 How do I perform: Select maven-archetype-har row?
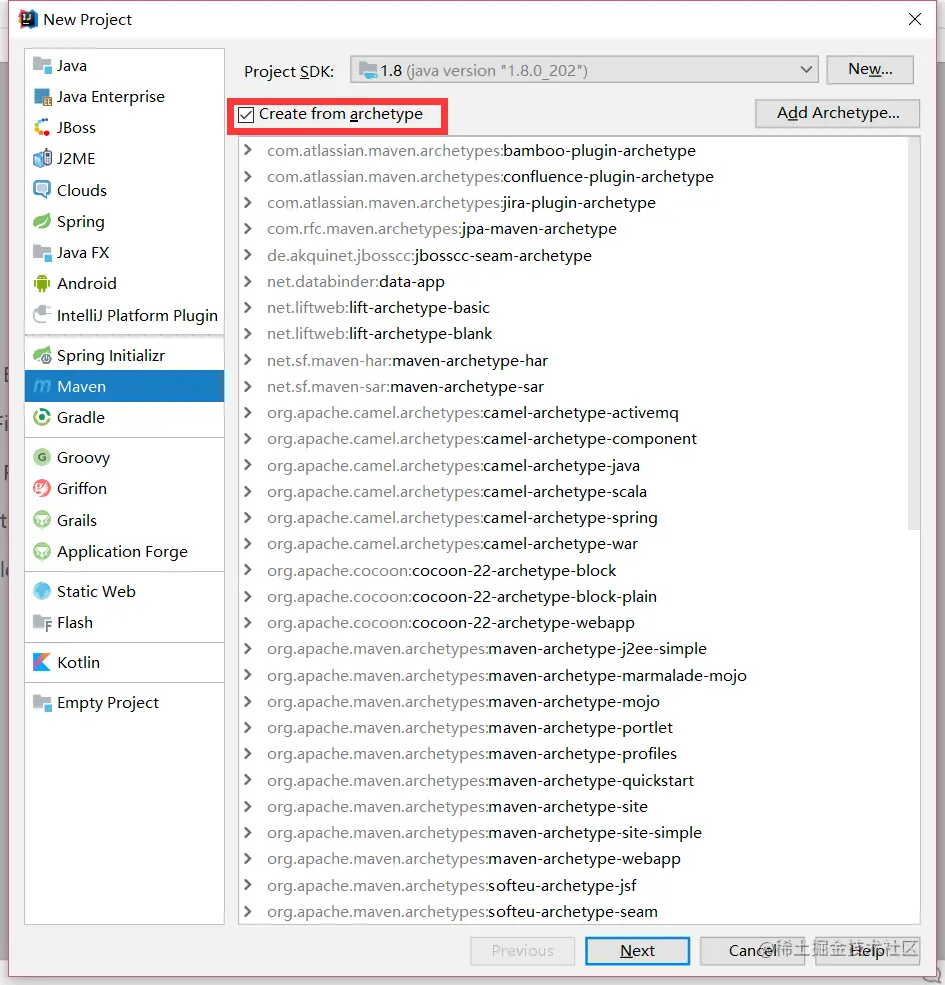coord(573,361)
